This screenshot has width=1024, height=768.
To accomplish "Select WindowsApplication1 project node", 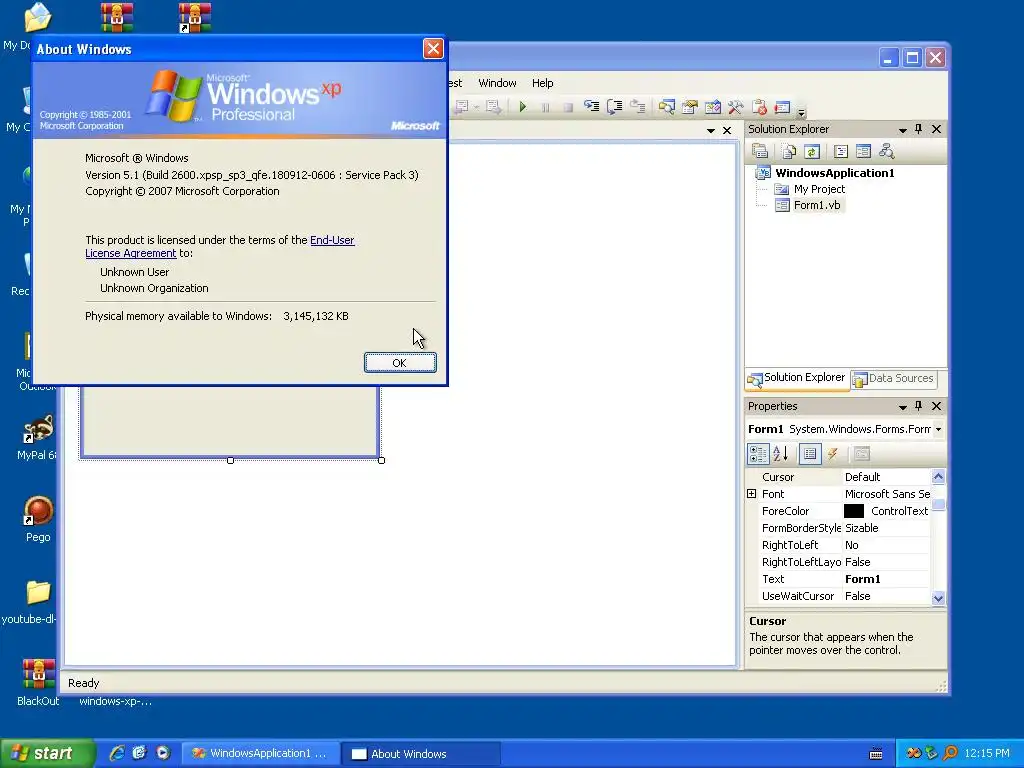I will (835, 172).
